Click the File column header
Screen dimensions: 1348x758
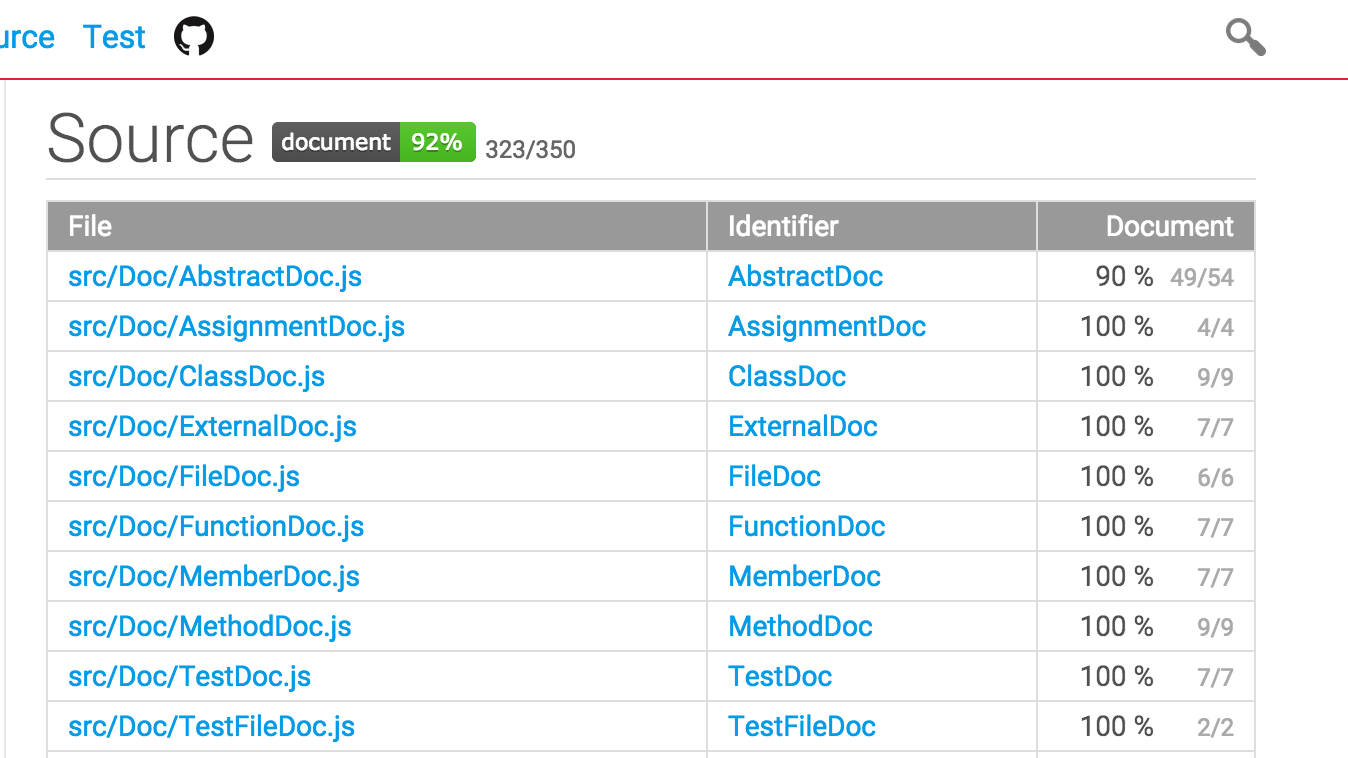[90, 226]
